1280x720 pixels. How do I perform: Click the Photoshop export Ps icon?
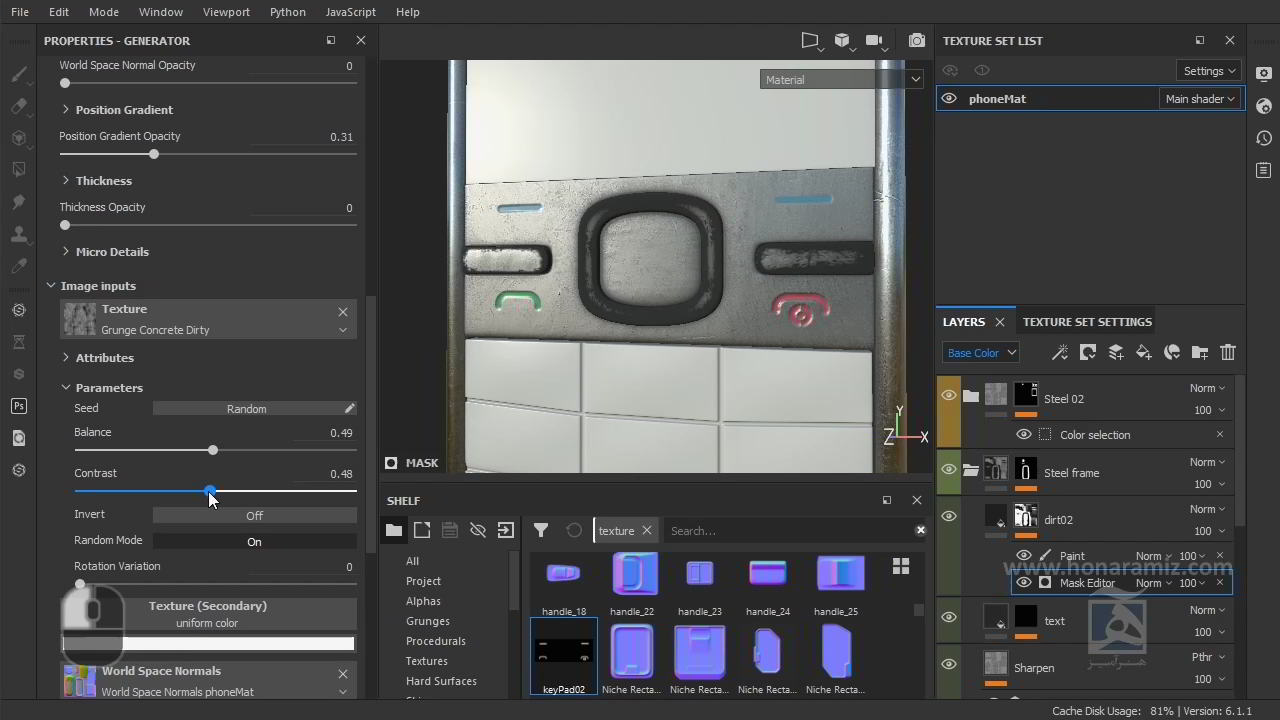pyautogui.click(x=19, y=406)
